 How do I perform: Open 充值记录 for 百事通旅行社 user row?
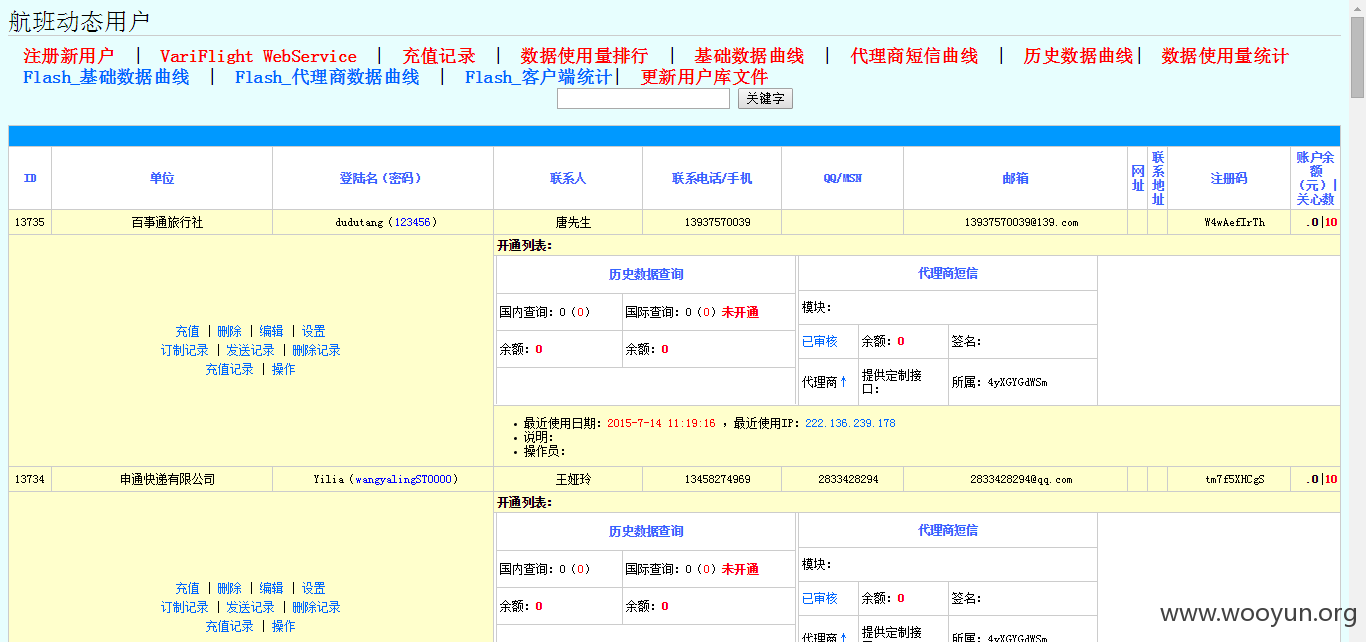point(229,369)
